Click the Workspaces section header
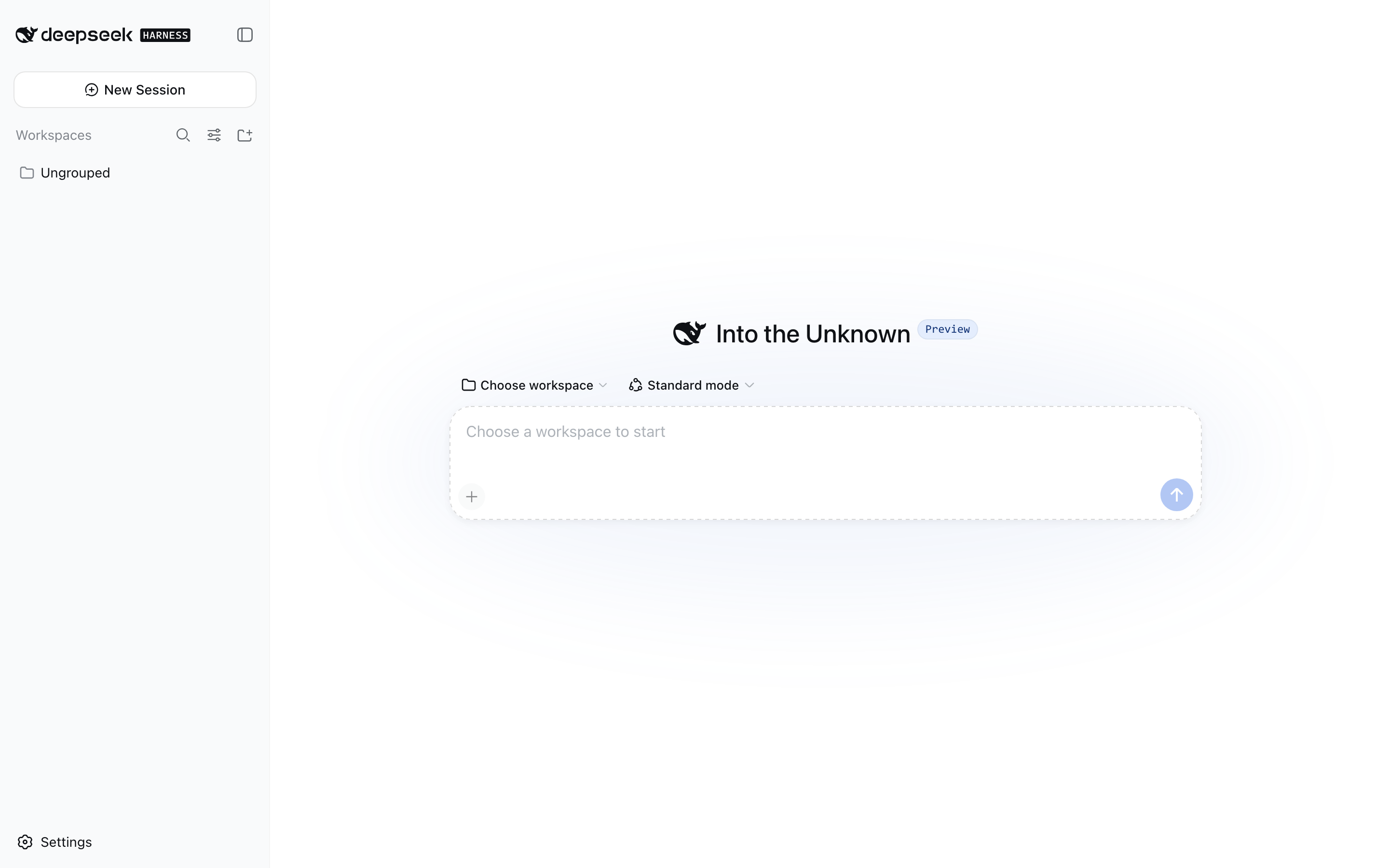The width and height of the screenshot is (1389, 868). tap(54, 136)
